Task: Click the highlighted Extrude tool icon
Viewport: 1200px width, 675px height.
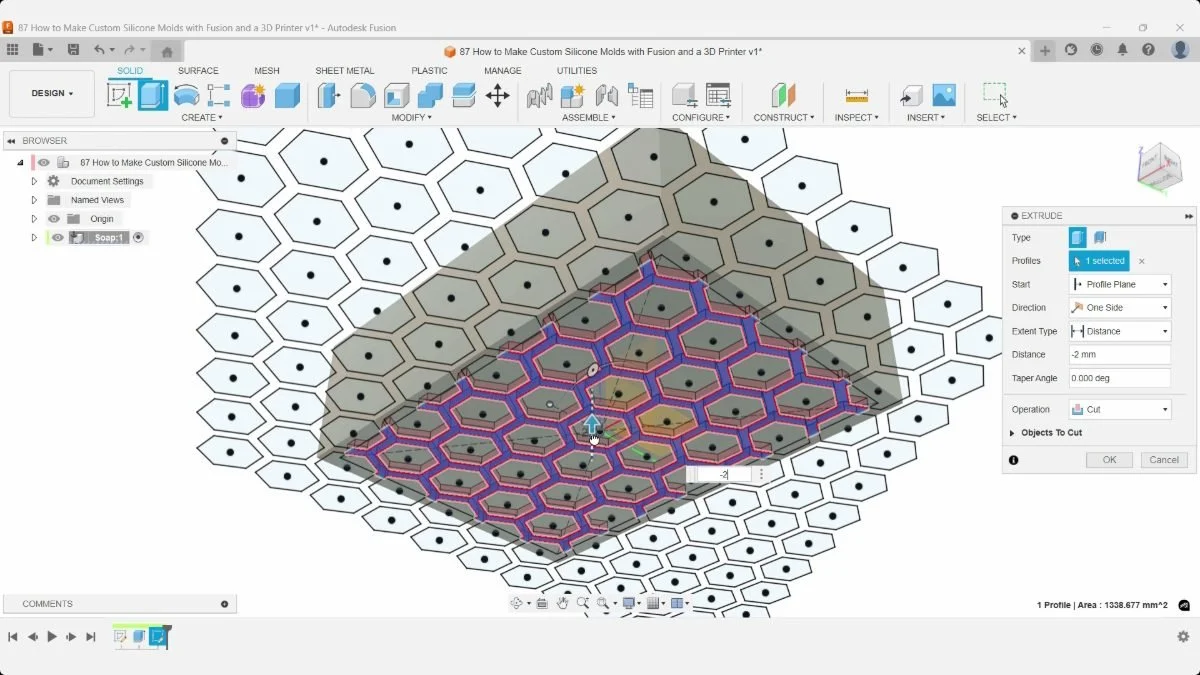Action: (x=152, y=95)
